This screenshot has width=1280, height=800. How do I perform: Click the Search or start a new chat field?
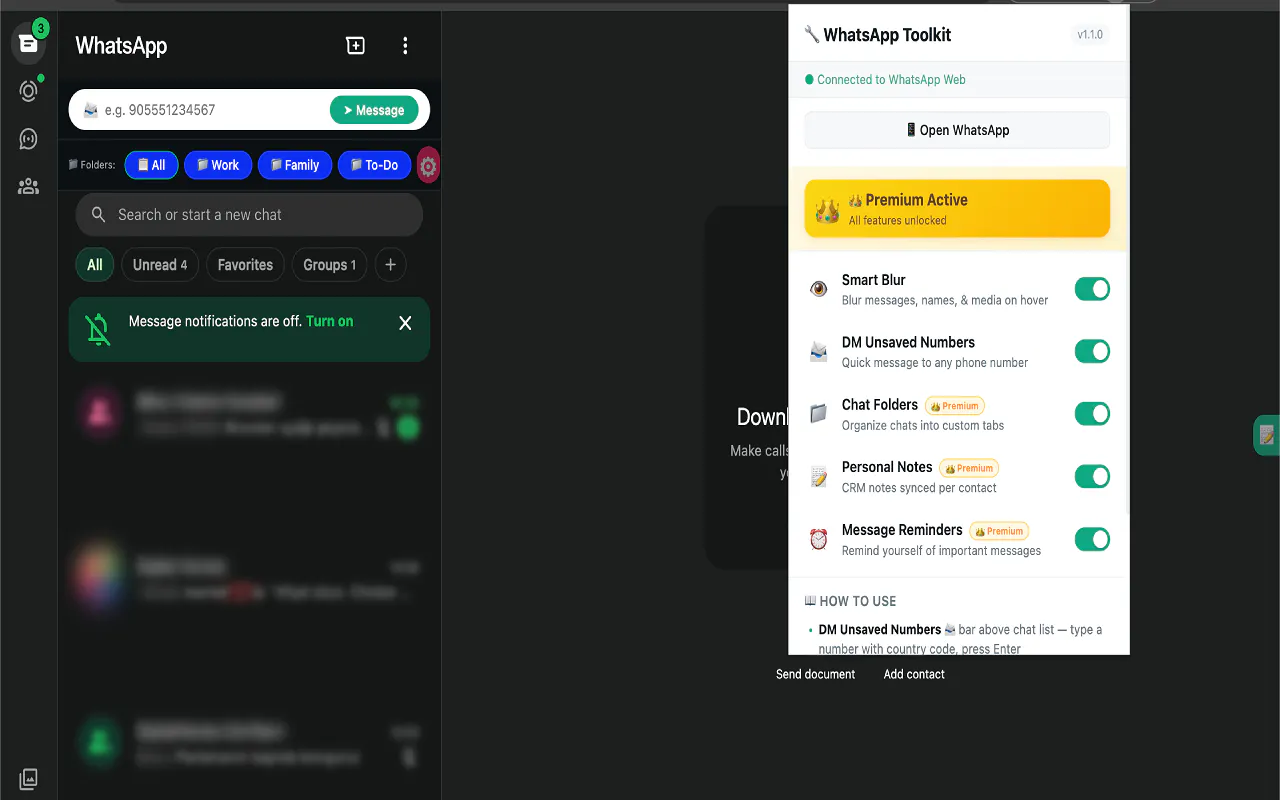[249, 214]
